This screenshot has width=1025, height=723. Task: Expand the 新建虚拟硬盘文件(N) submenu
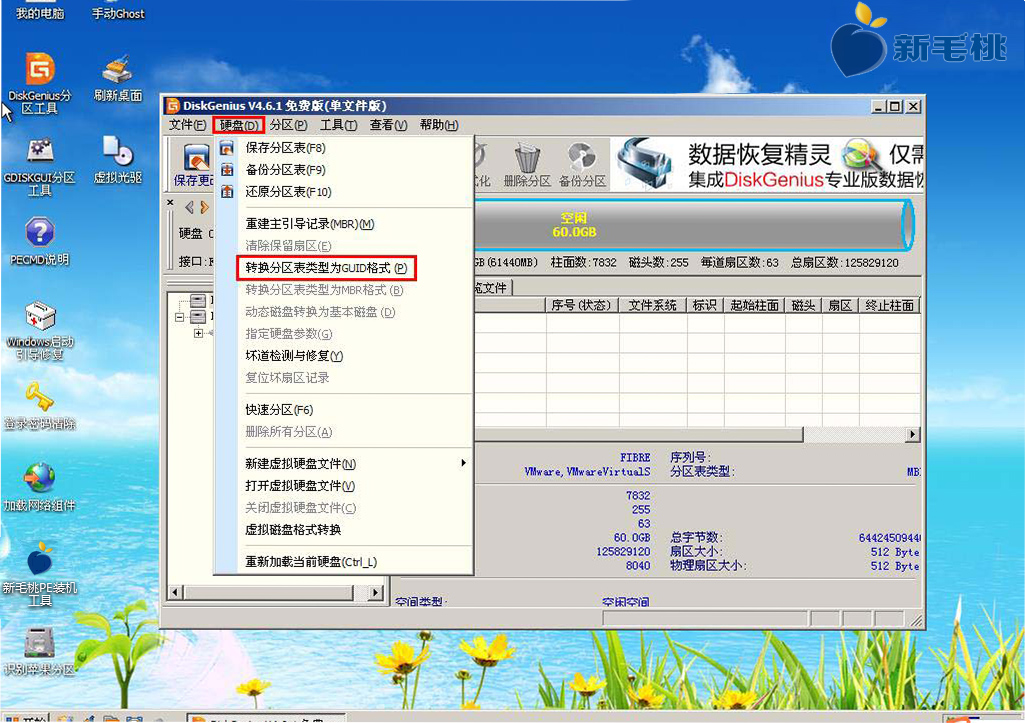coord(344,463)
